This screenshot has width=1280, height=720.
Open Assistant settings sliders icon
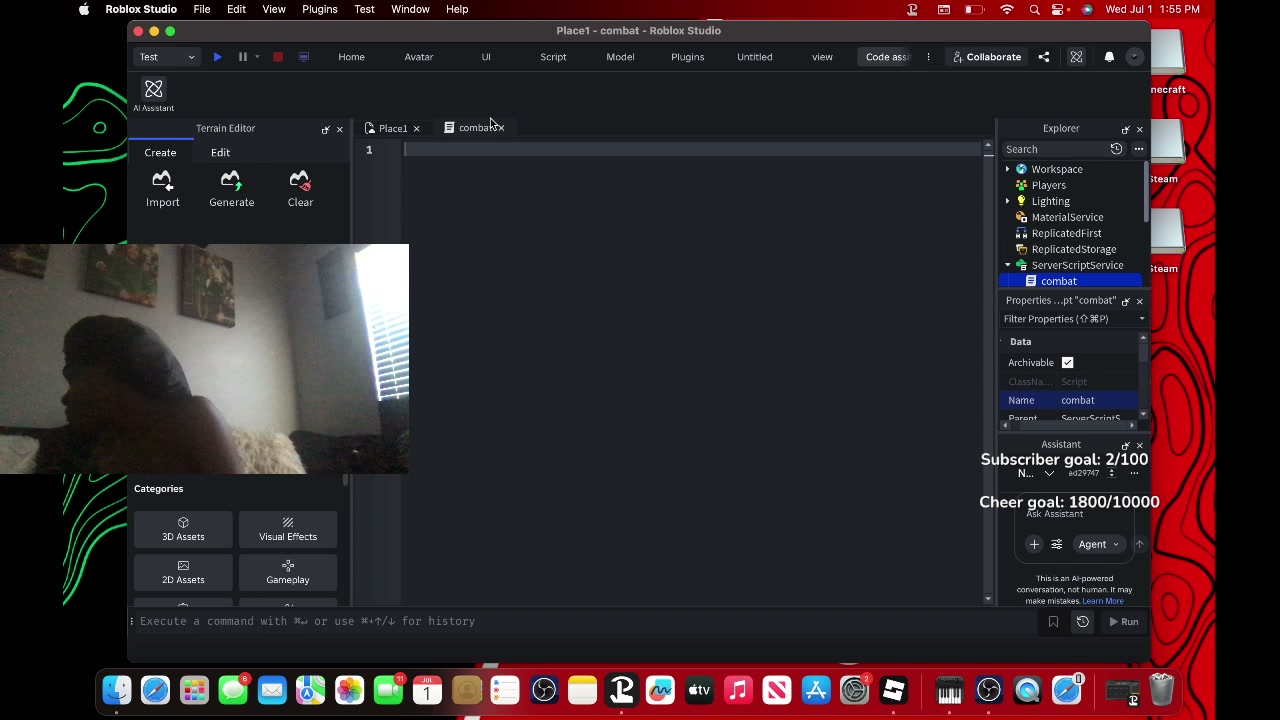[1056, 545]
